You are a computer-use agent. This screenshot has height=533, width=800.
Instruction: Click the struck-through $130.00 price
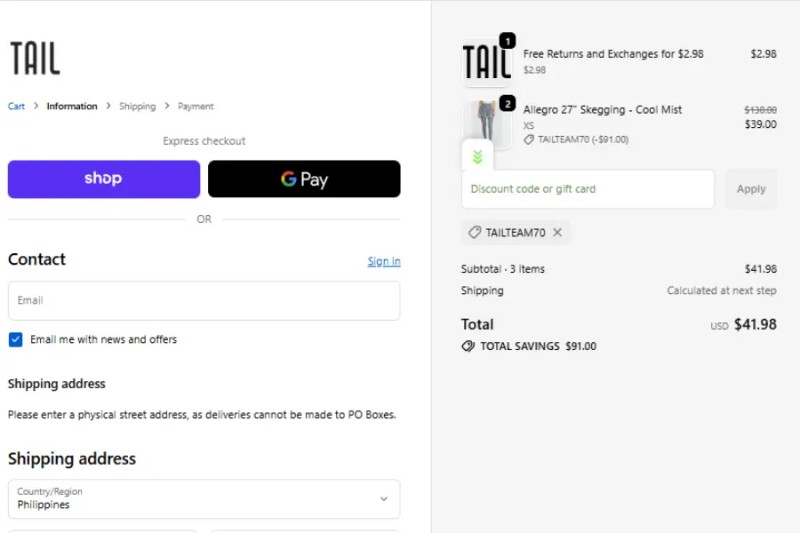coord(760,110)
